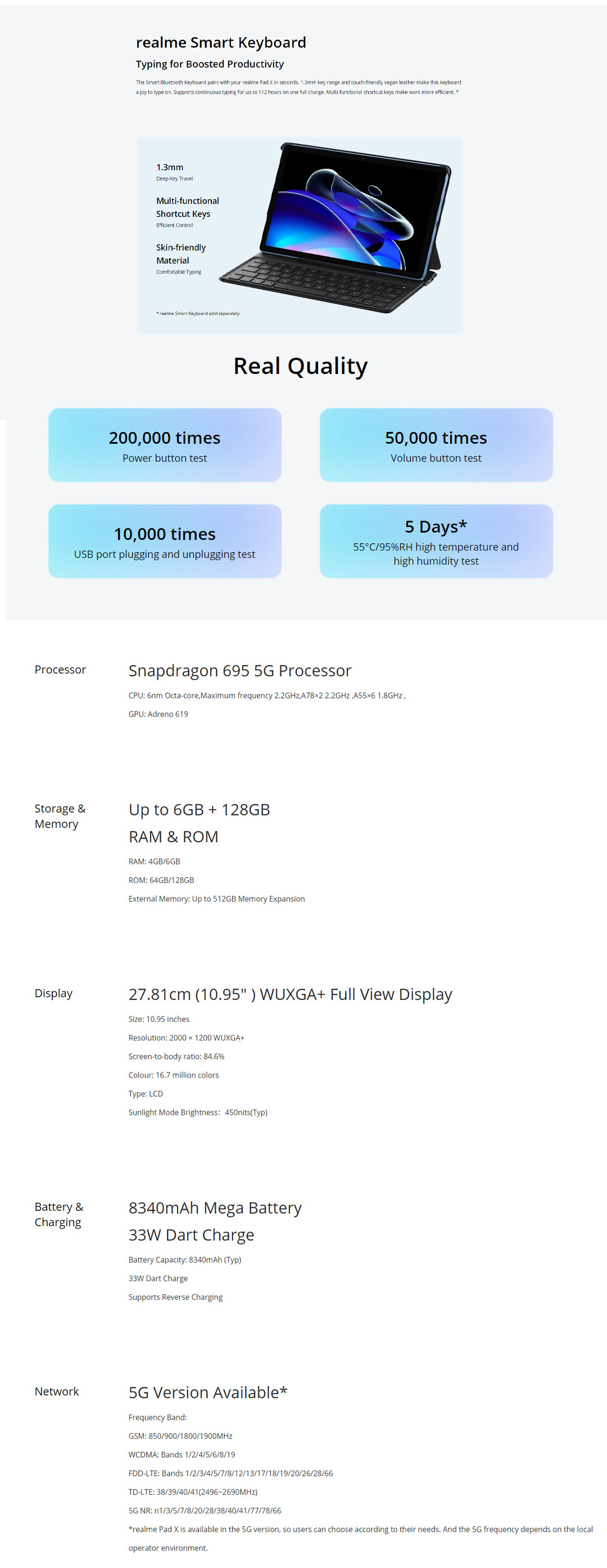Click the Real Quality section title
The width and height of the screenshot is (607, 1568).
tap(301, 366)
